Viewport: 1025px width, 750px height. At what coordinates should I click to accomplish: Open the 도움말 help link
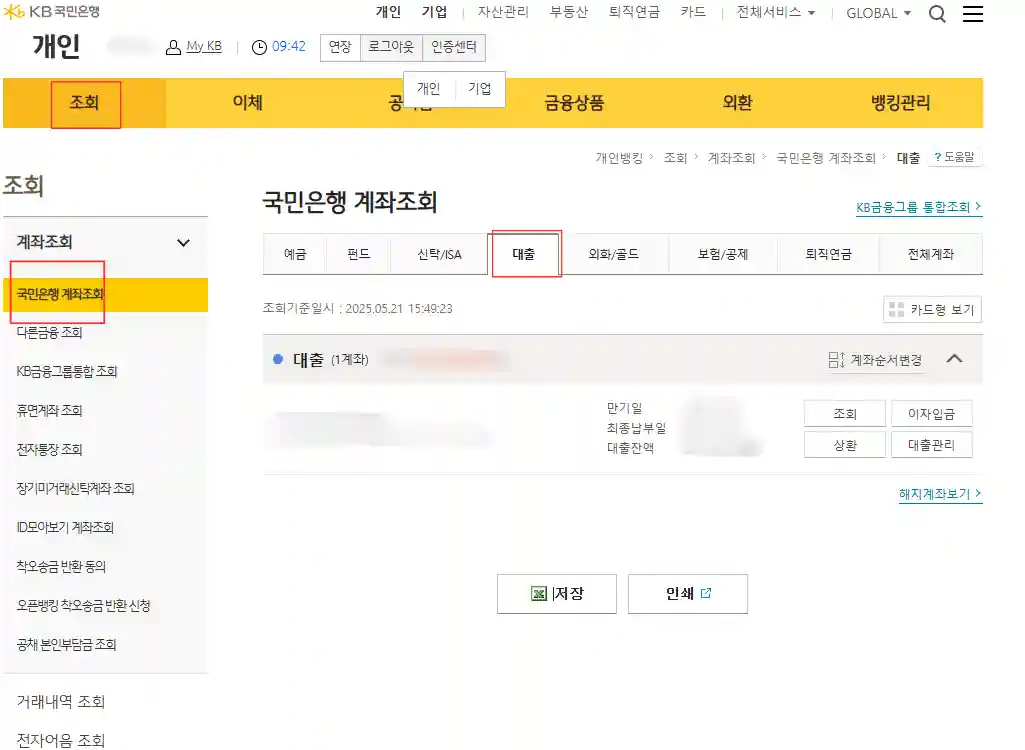(x=954, y=157)
